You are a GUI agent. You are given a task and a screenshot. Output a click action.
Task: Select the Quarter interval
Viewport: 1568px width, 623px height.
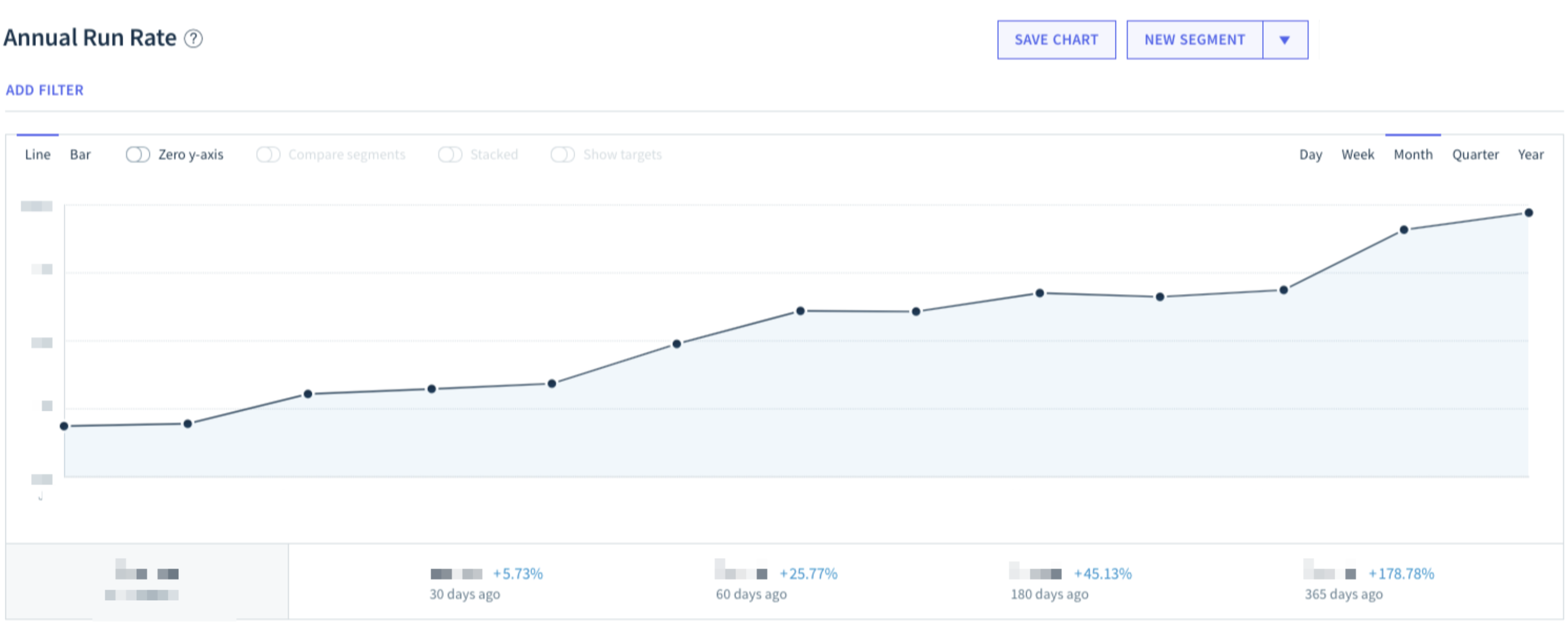1474,155
